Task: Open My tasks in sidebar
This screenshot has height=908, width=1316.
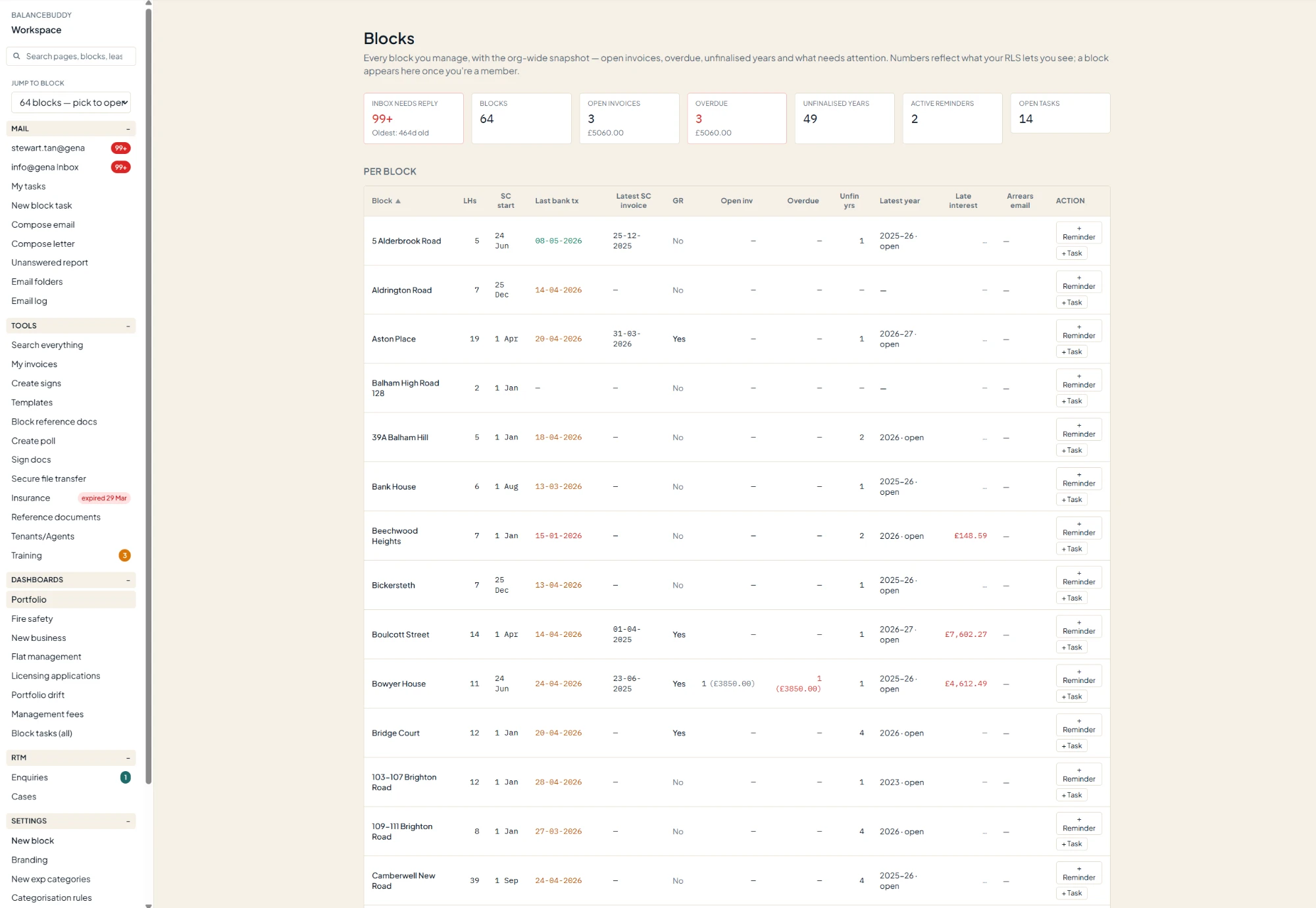Action: (x=28, y=186)
